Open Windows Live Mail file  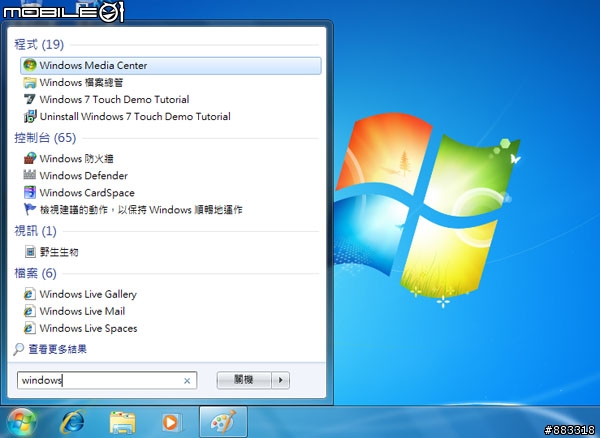[82, 311]
